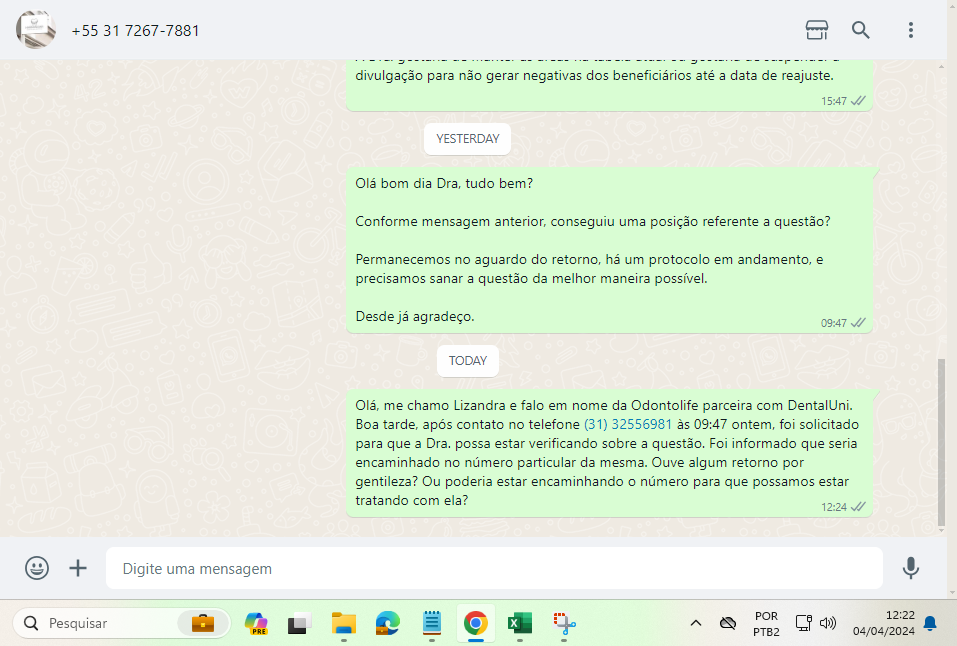The width and height of the screenshot is (957, 646).
Task: Open the business catalog storefront icon
Action: click(816, 30)
